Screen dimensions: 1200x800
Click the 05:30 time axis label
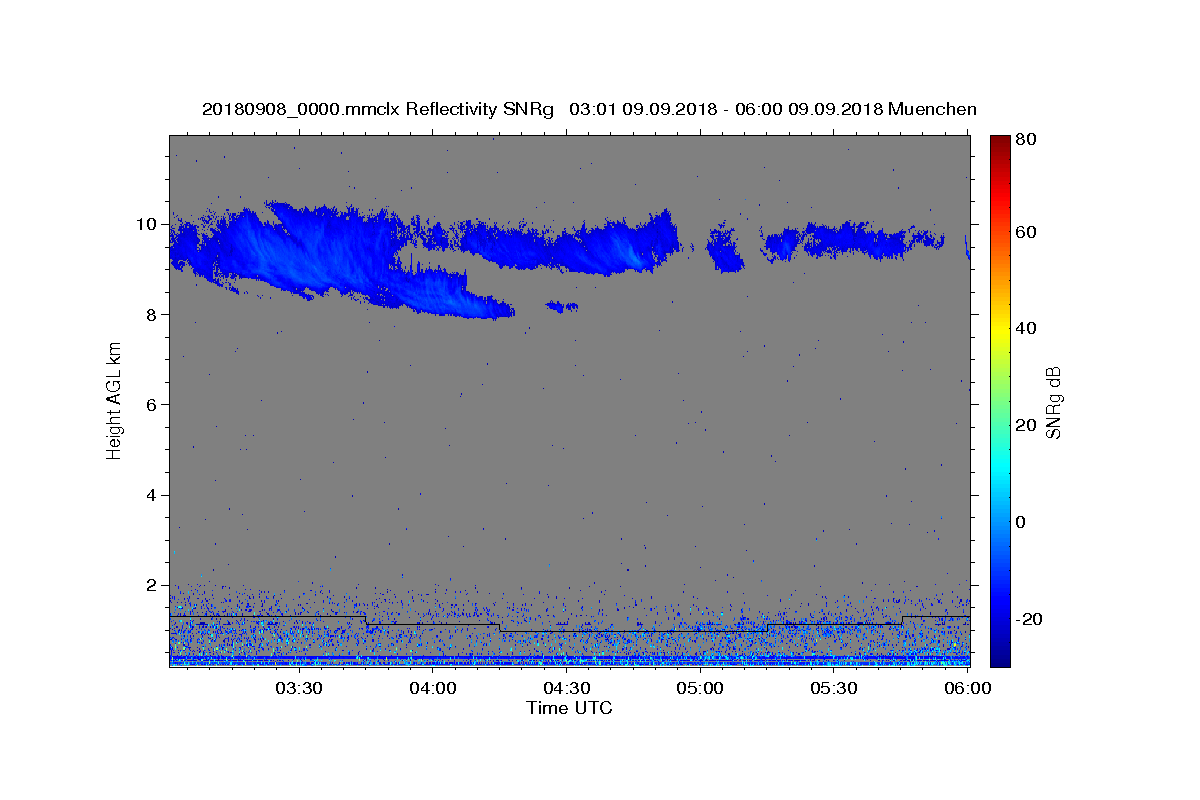tap(834, 688)
